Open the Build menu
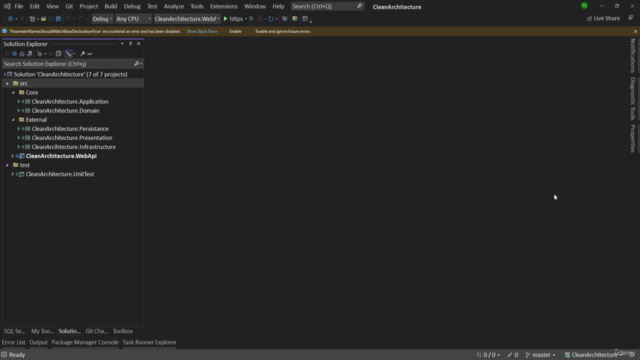Viewport: 640px width, 360px height. click(x=111, y=6)
